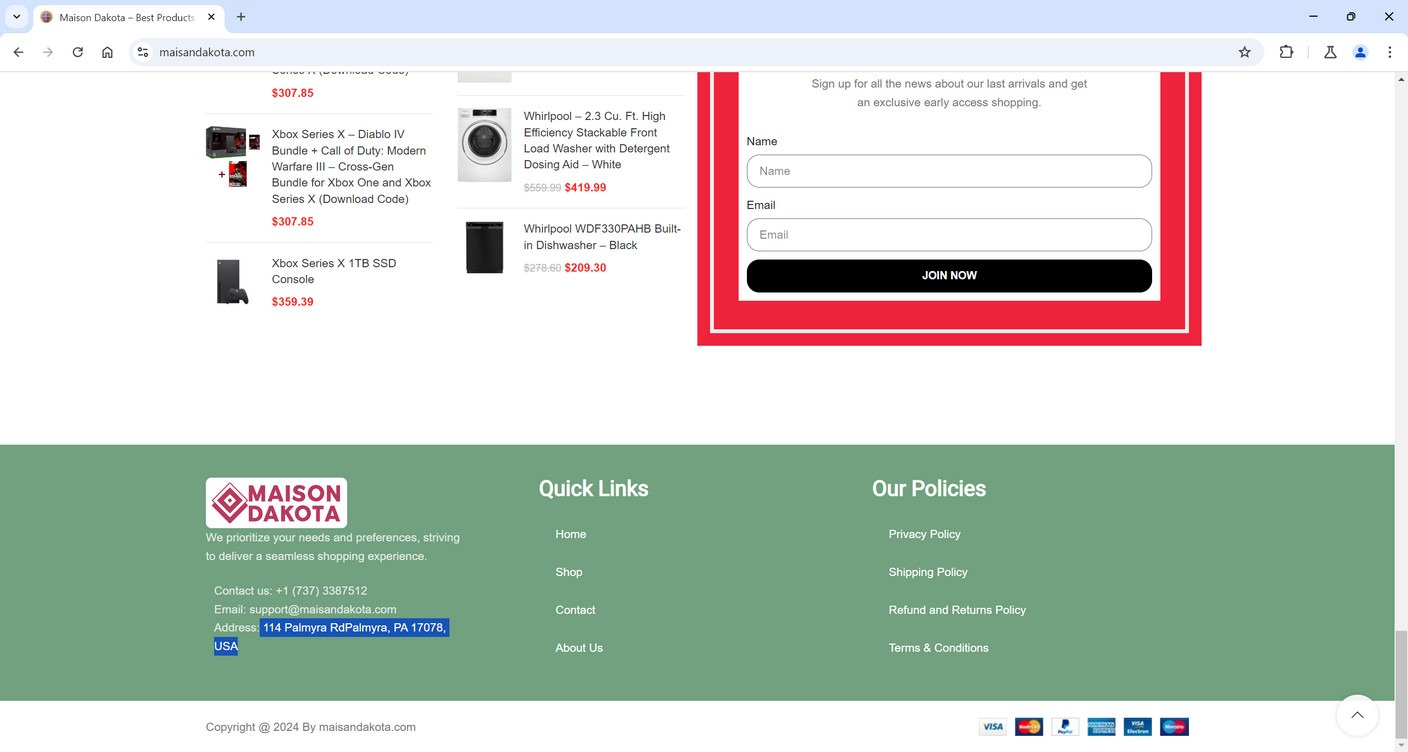Click the American Express payment icon
The image size is (1408, 752).
pyautogui.click(x=1101, y=727)
